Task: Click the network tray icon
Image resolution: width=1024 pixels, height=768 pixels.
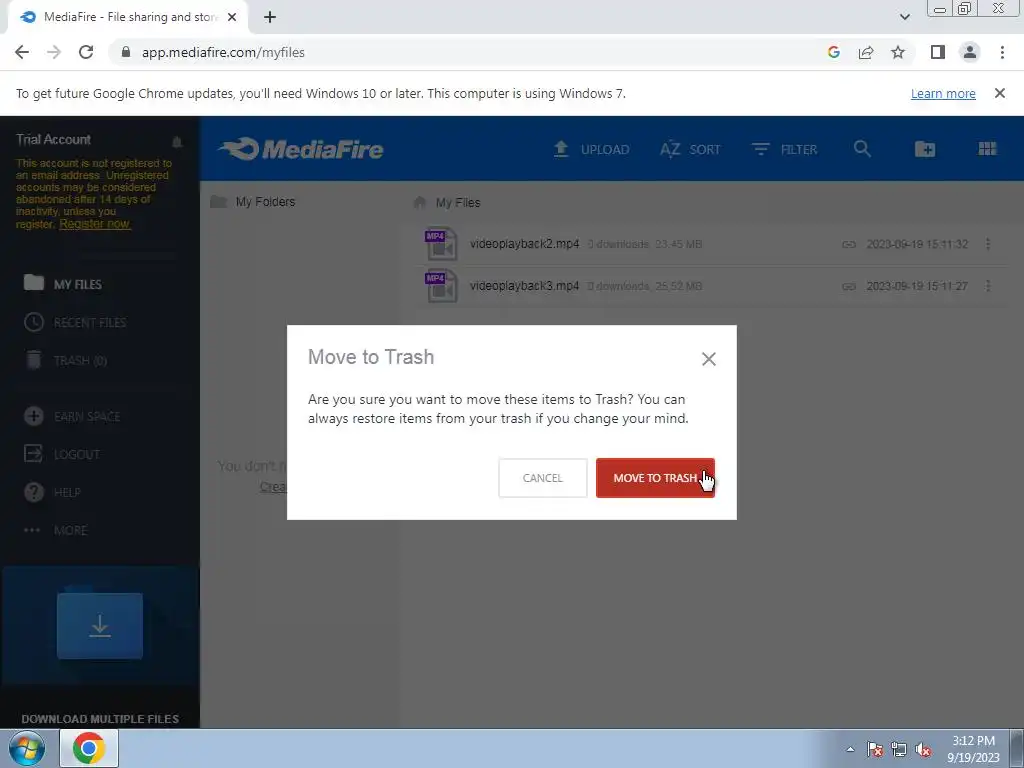Action: tap(899, 749)
